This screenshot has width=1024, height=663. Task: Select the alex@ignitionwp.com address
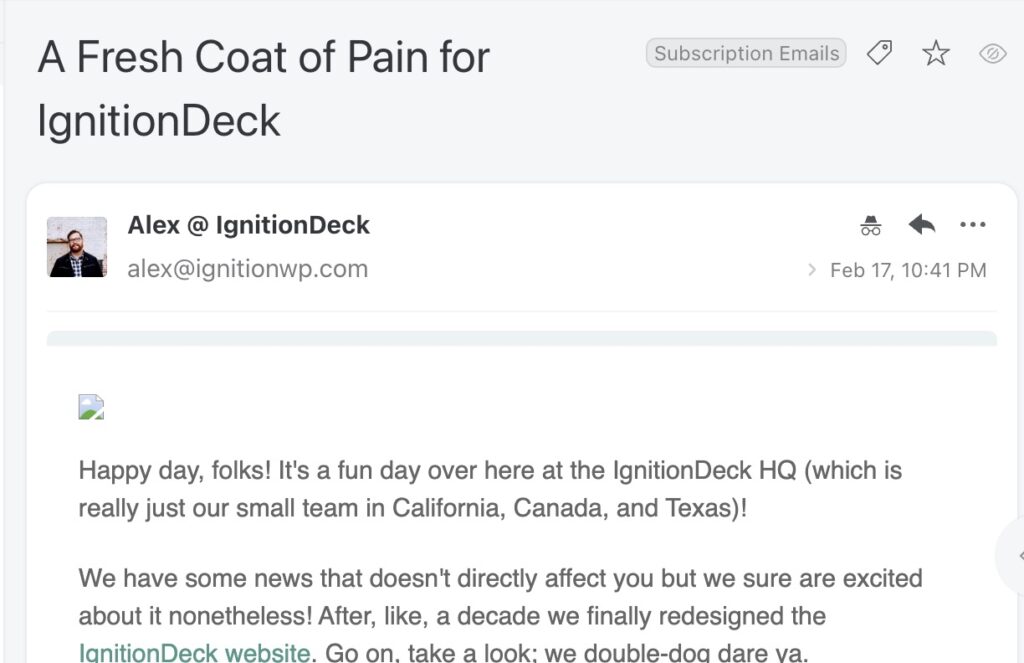click(248, 269)
